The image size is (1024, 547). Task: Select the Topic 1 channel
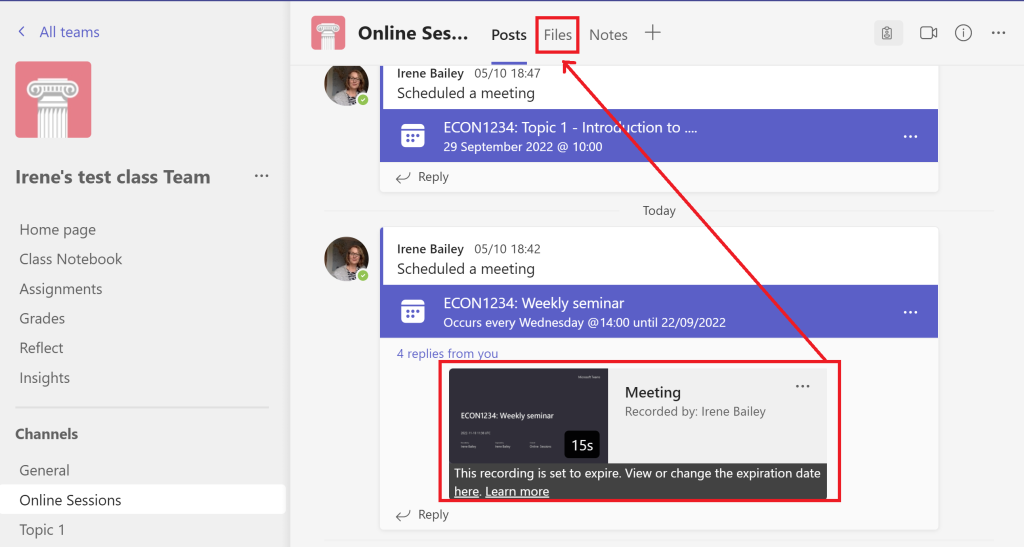42,529
